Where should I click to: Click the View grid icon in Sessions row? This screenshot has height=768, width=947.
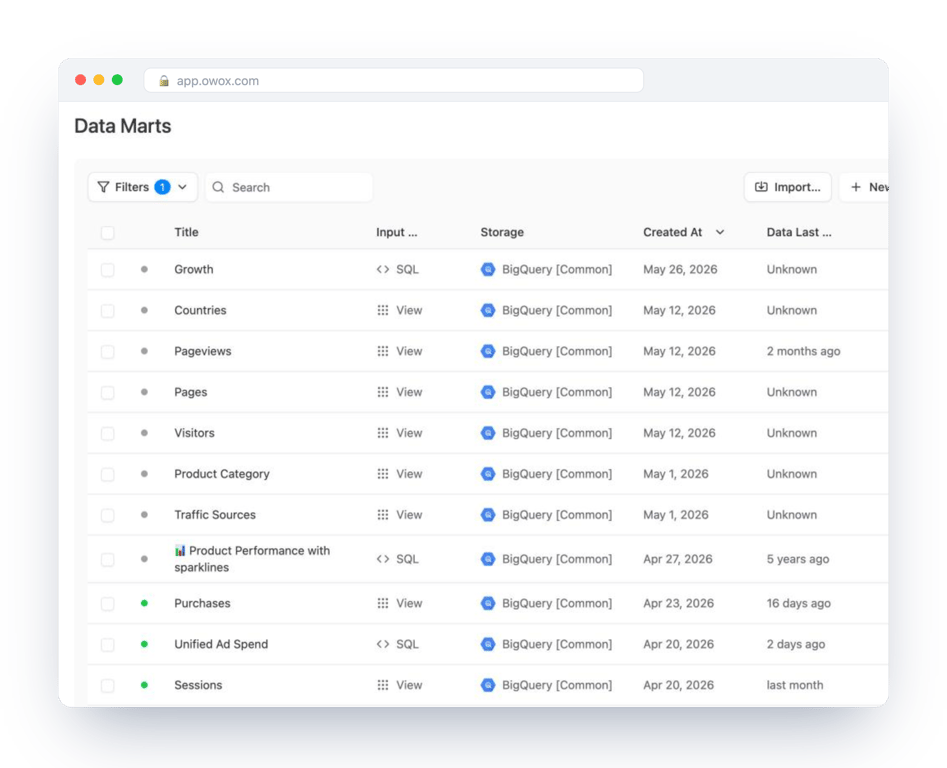click(383, 685)
